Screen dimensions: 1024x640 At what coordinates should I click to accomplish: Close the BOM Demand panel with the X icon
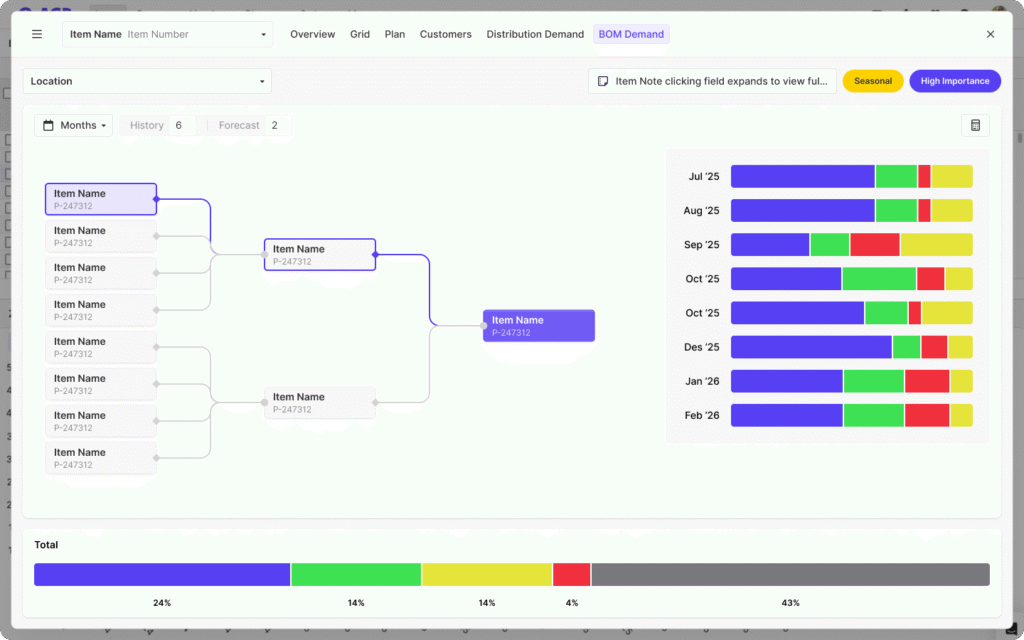[990, 33]
